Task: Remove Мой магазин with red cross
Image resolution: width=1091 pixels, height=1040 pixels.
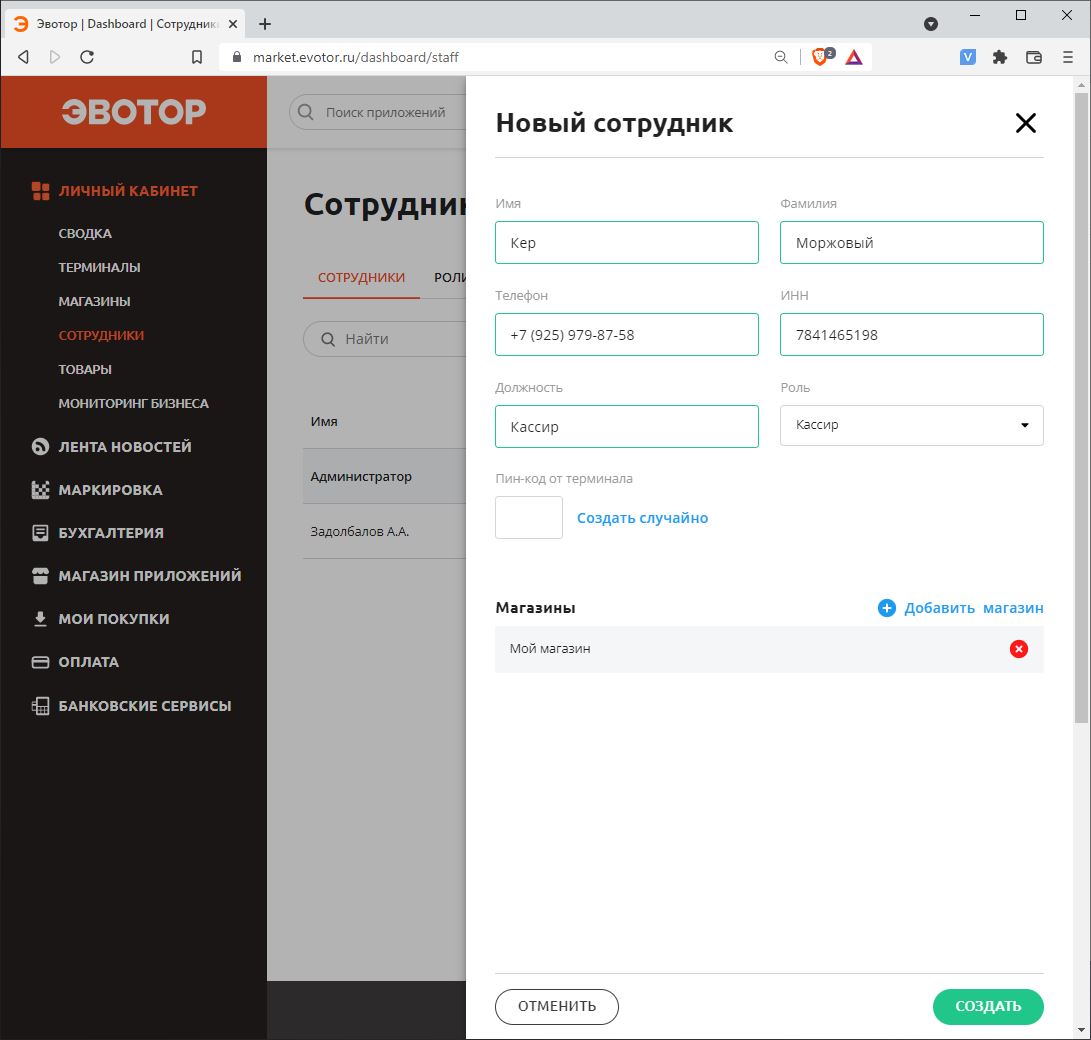Action: 1018,649
